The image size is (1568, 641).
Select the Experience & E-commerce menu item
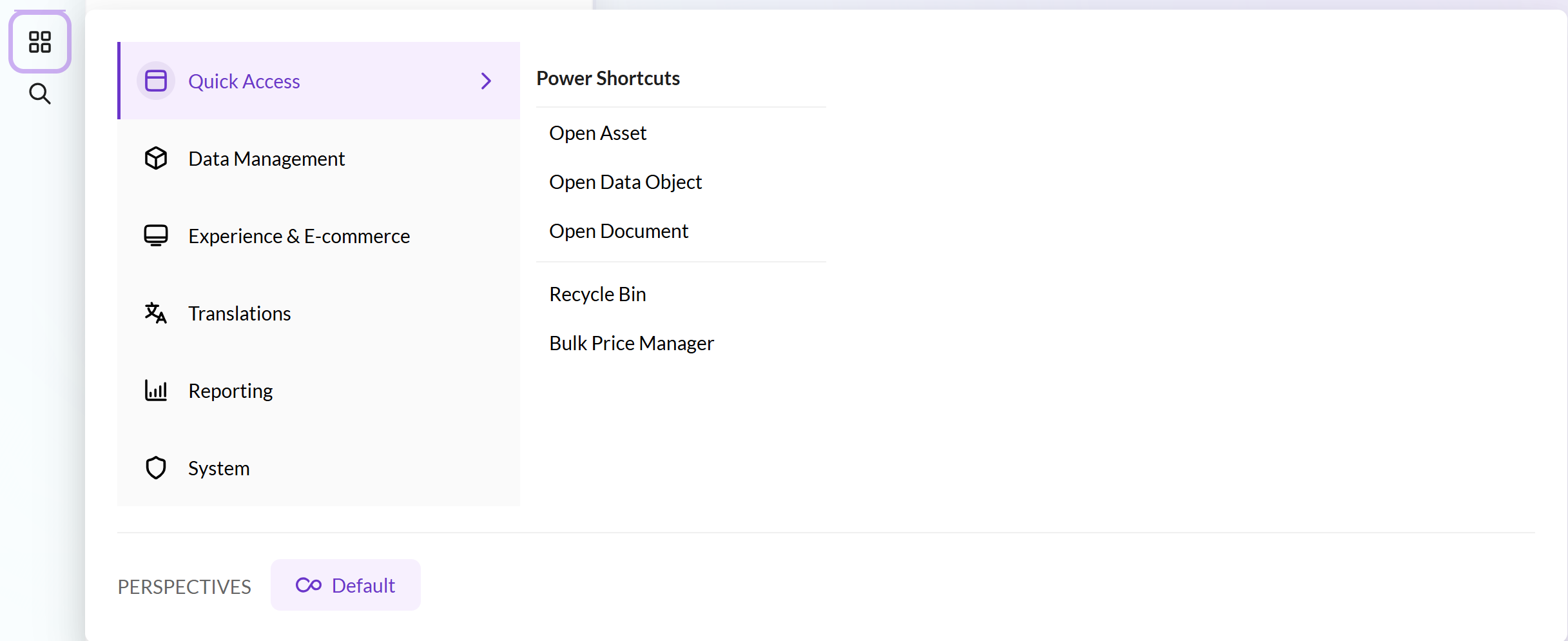tap(298, 236)
